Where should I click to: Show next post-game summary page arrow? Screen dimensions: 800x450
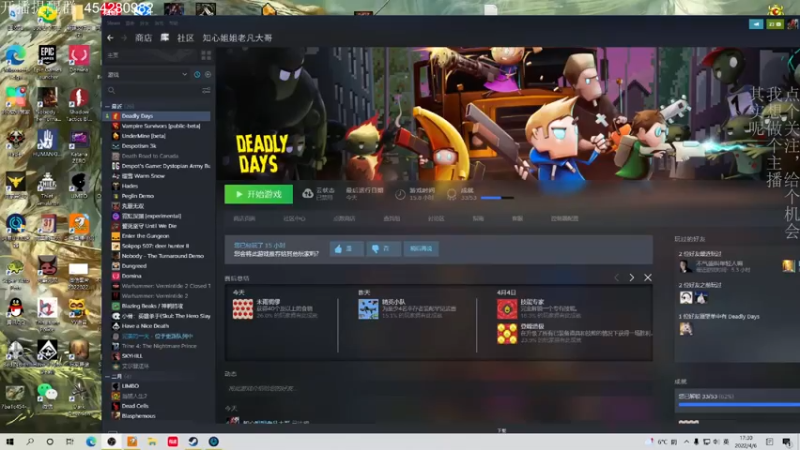pos(632,278)
